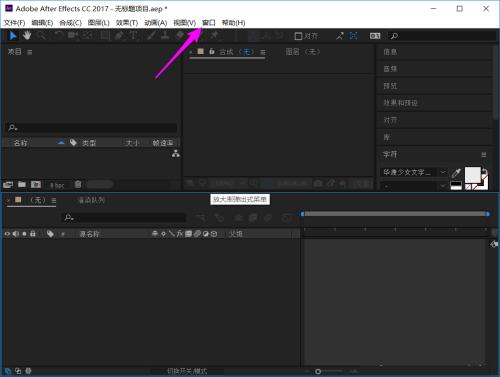Click 切换开关/模式 at timeline bottom
Image resolution: width=500 pixels, height=377 pixels.
187,371
